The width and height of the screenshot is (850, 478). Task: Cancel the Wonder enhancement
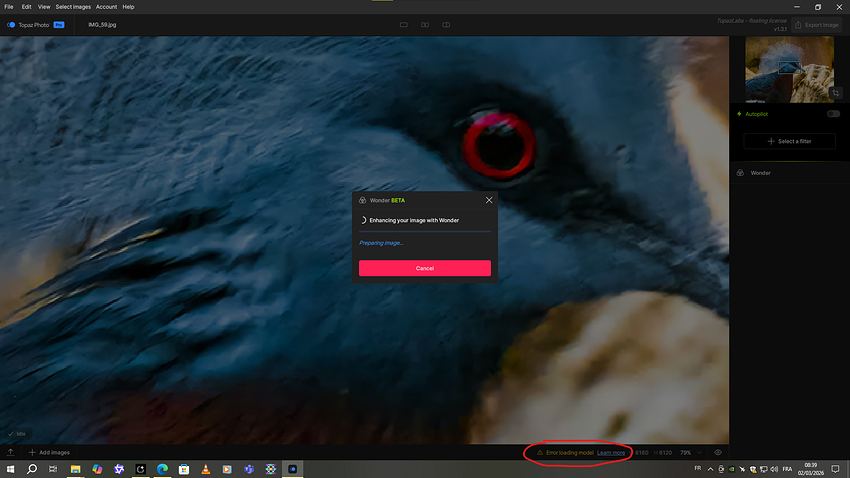(425, 268)
